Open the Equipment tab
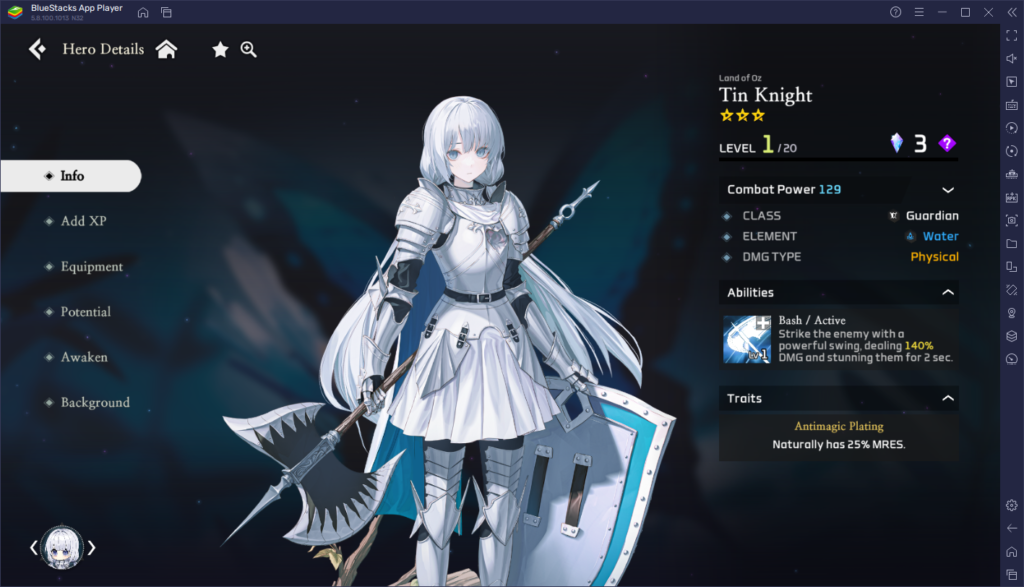The width and height of the screenshot is (1024, 587). [x=91, y=267]
